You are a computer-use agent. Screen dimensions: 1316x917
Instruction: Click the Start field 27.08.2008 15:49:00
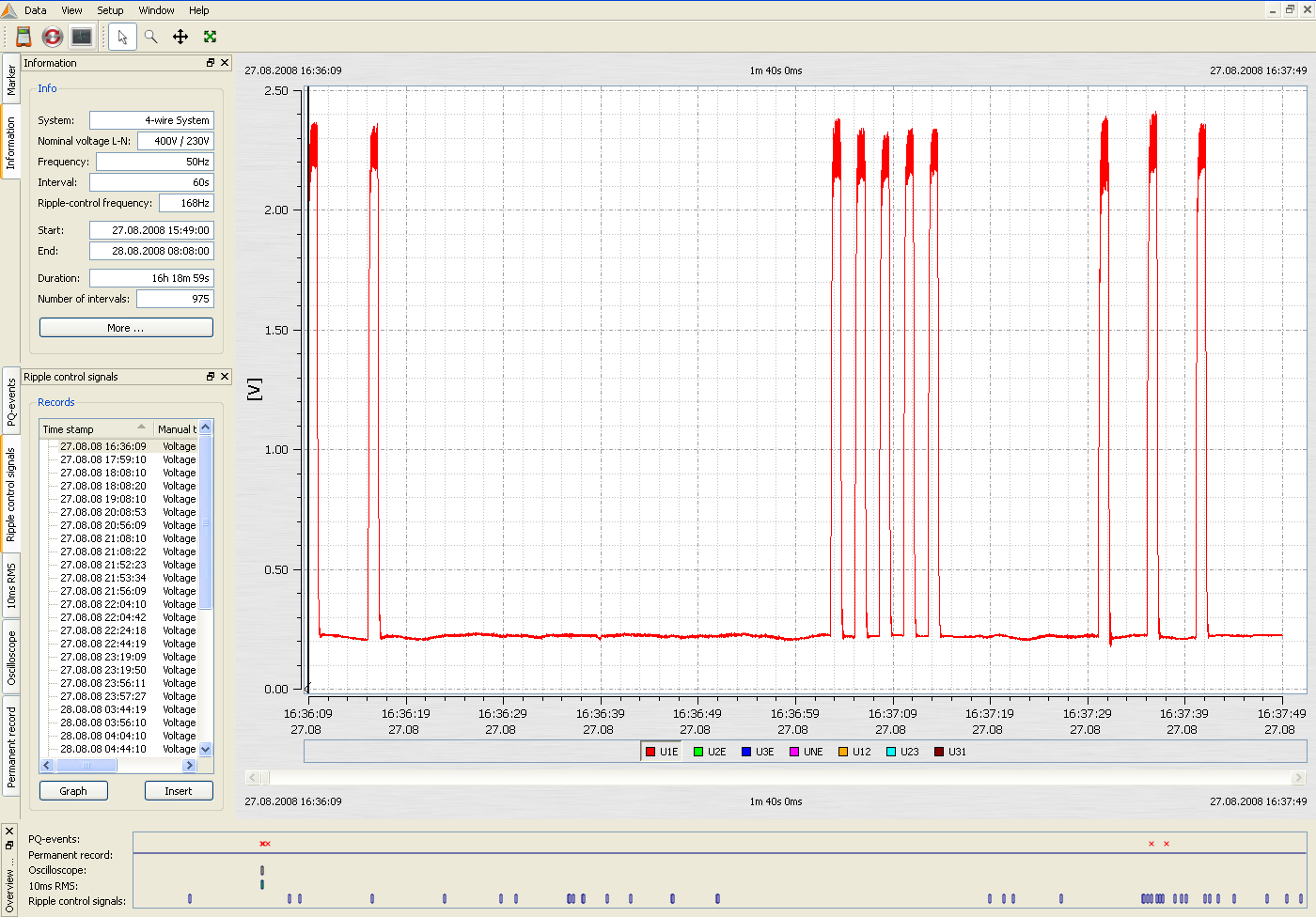coord(151,230)
